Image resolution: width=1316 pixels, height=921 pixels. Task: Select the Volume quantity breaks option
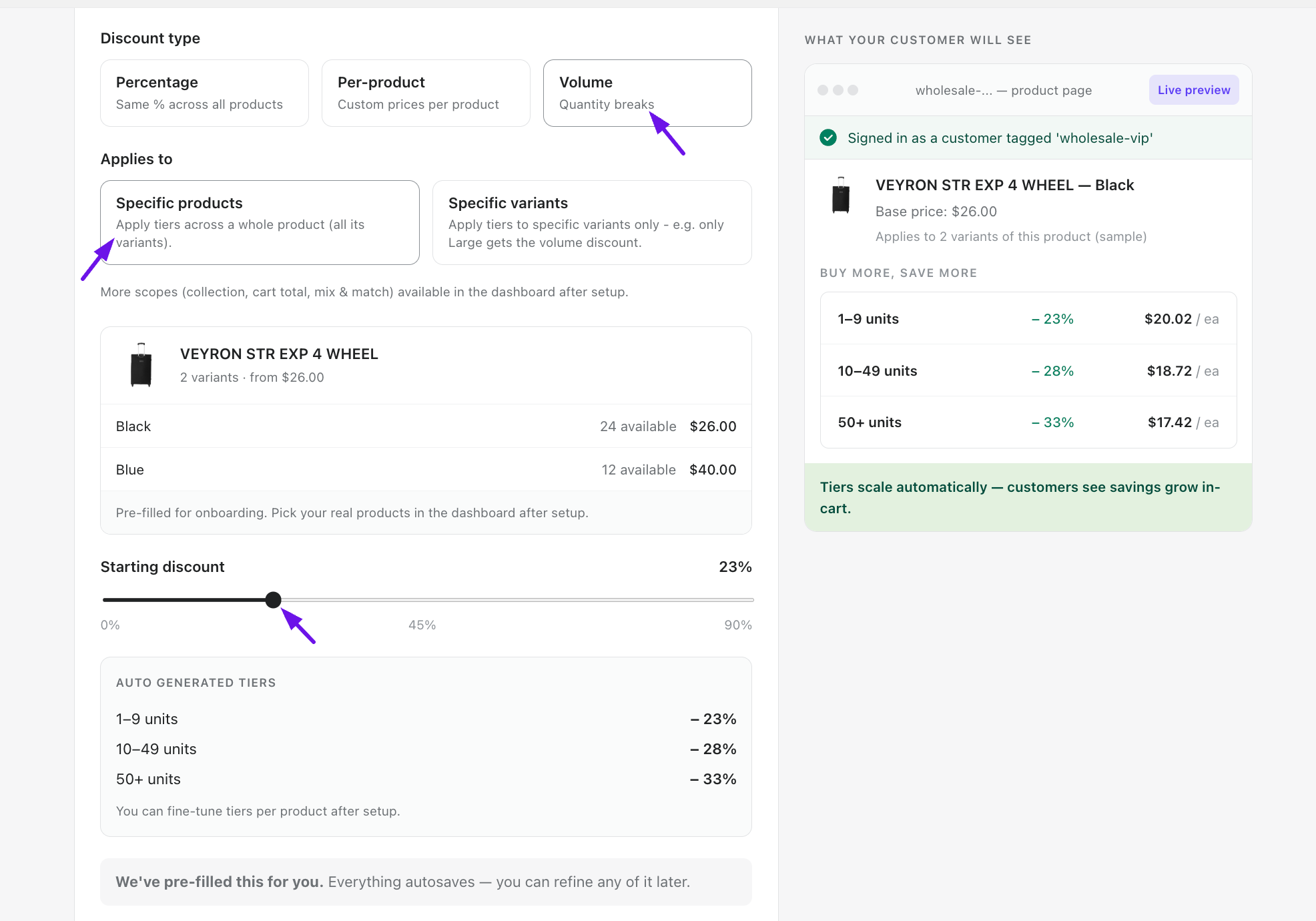[x=647, y=93]
